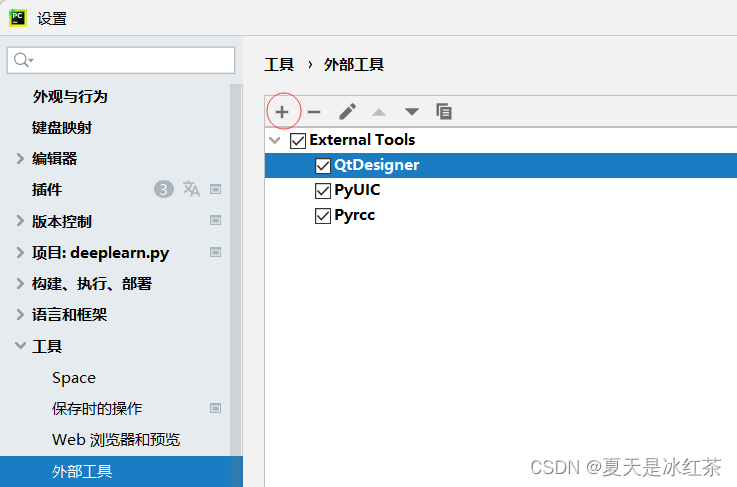Select the PyUIC tool row
The image size is (737, 487).
(501, 190)
